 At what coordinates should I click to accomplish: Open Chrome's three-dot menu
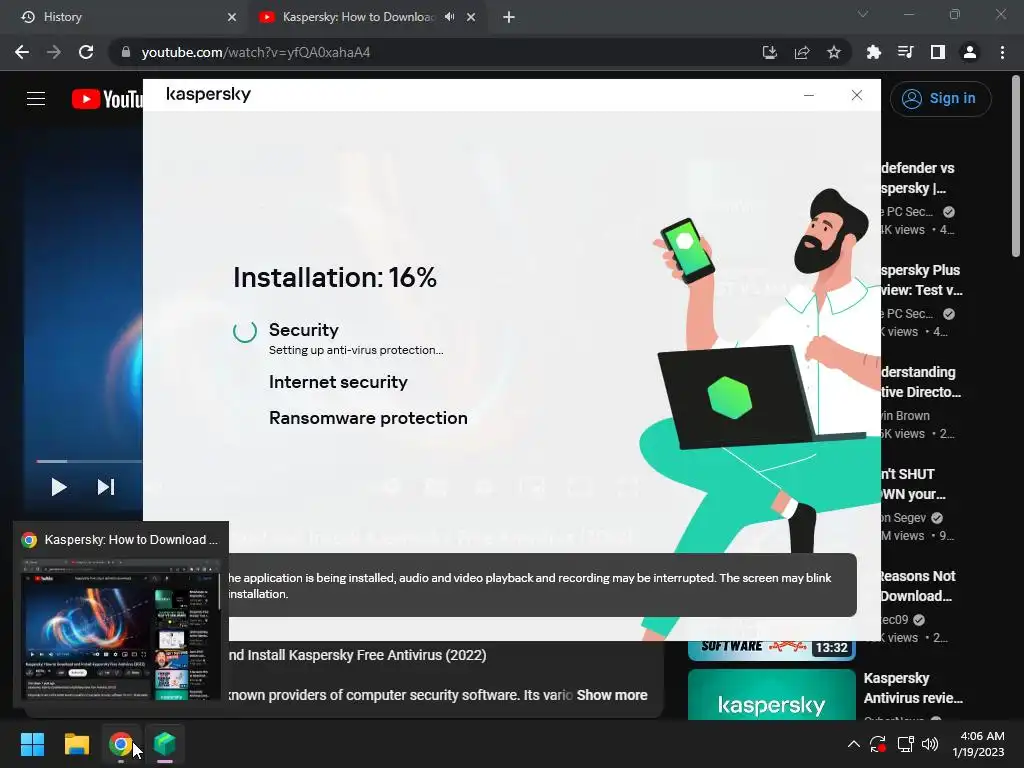click(x=1002, y=52)
